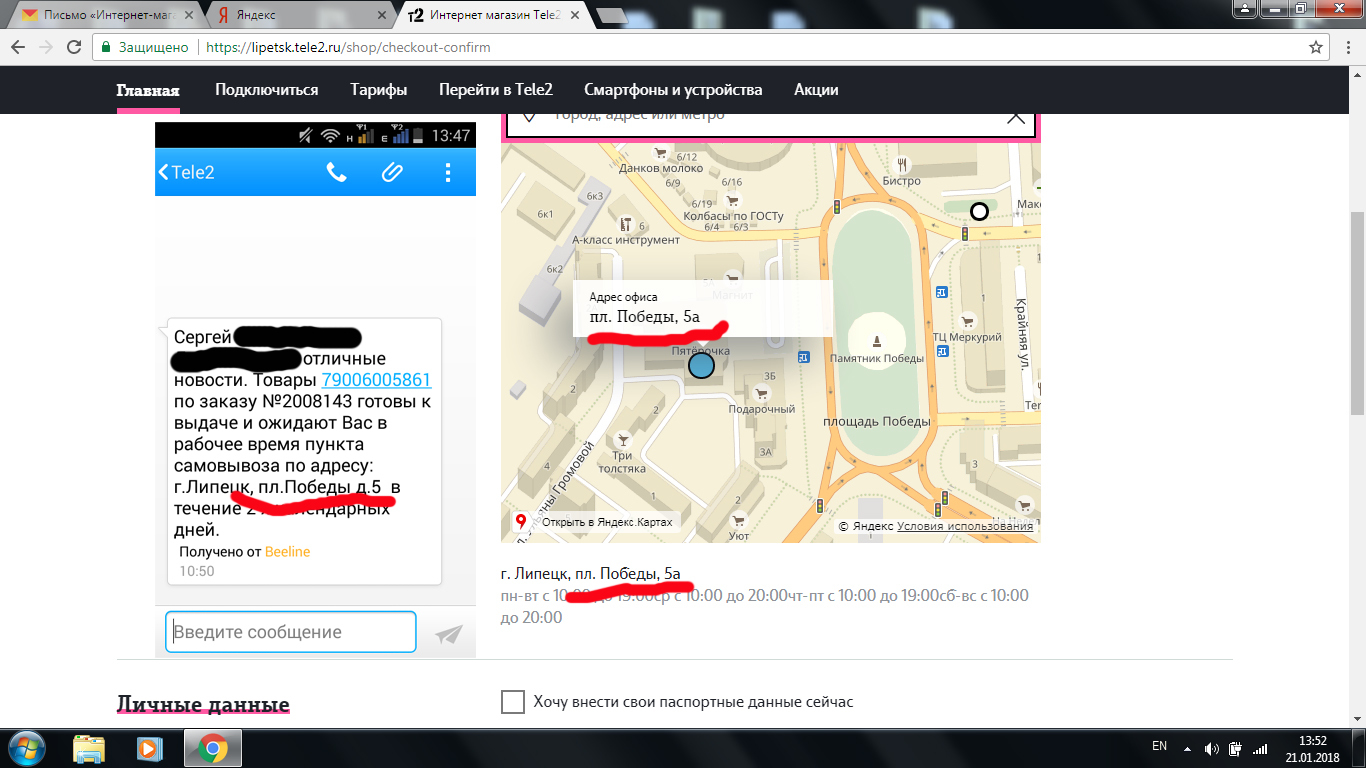Viewport: 1366px width, 768px height.
Task: Click the EN language indicator in the taskbar
Action: [x=1159, y=746]
